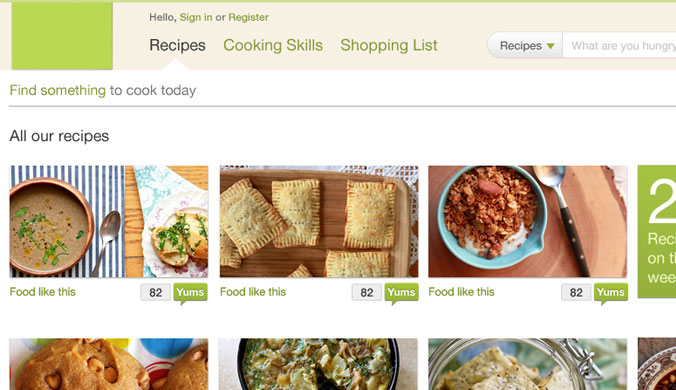Click 'Food like this' under soup photo

(43, 292)
